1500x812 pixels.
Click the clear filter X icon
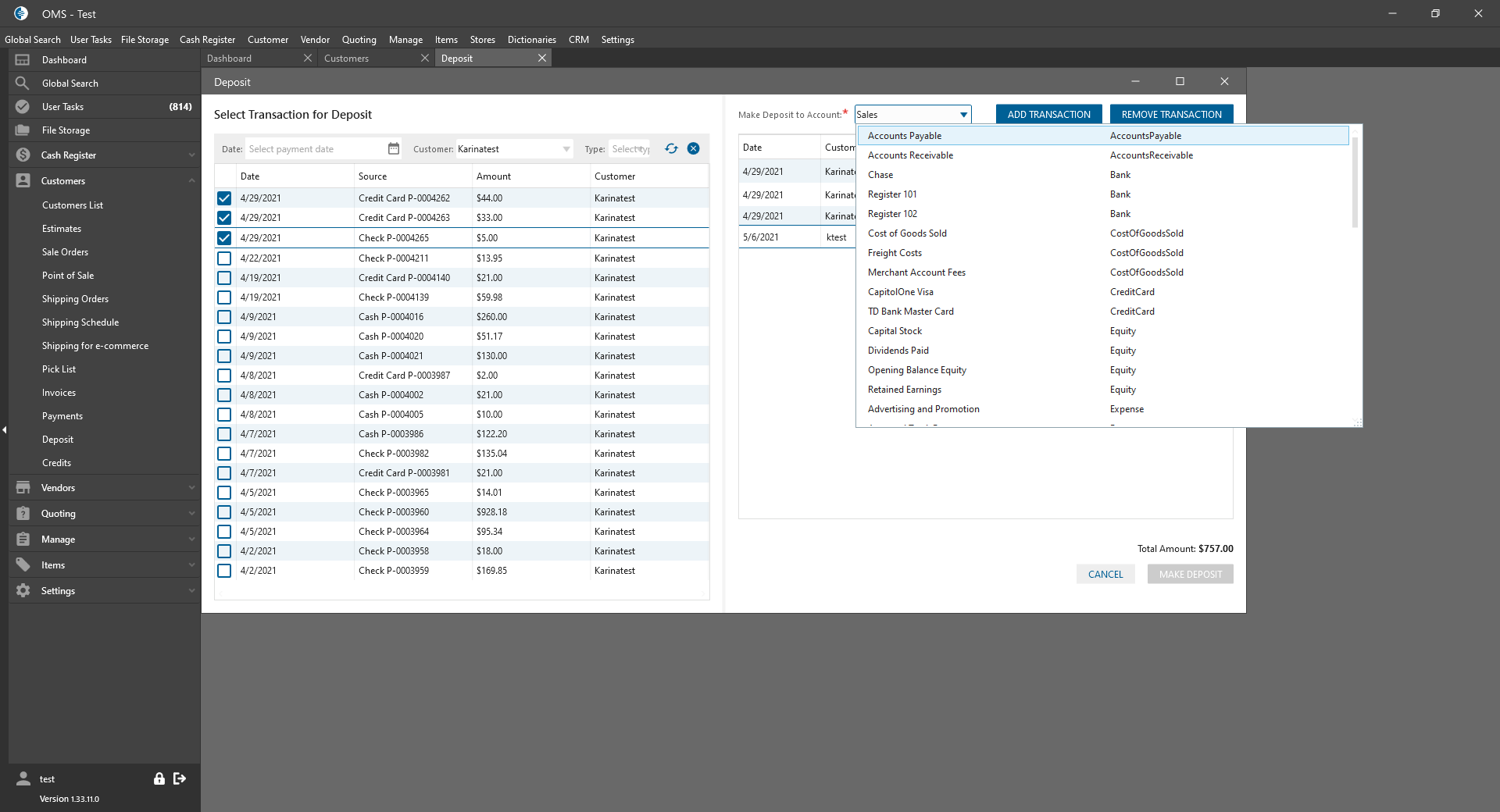point(693,148)
